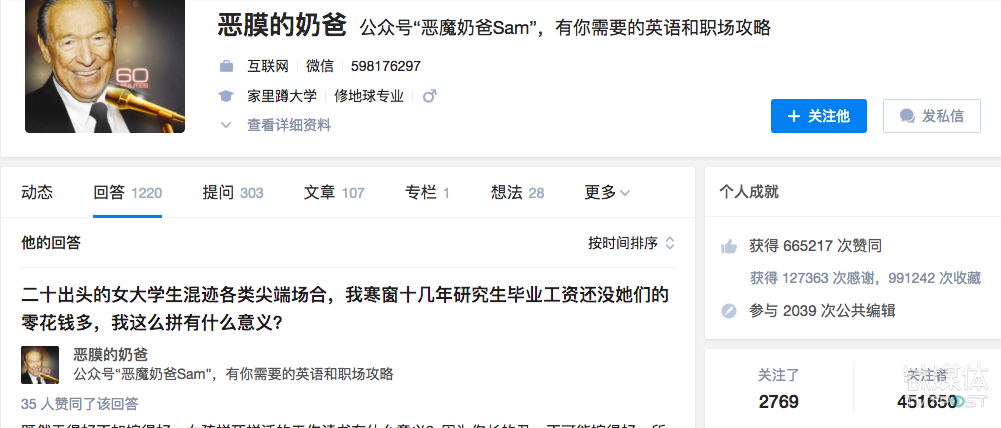
Task: Click the large profile avatar photo
Action: [105, 64]
